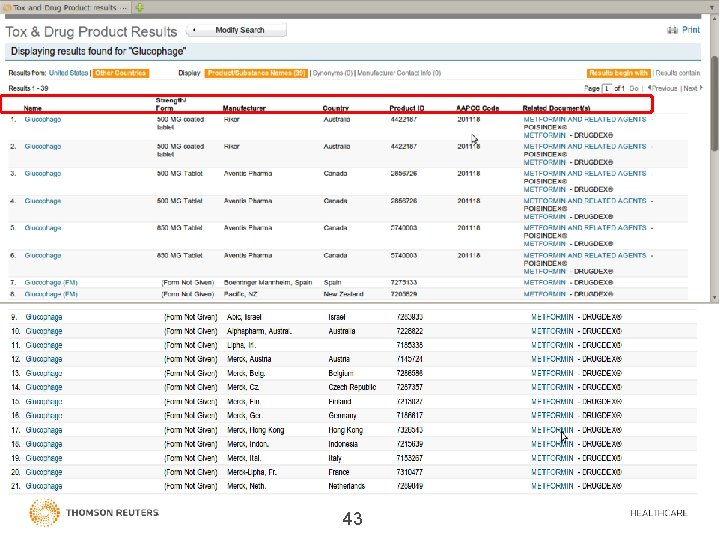Select 'Boehringer Mannheim, Spain' manufacturer cell

point(268,283)
